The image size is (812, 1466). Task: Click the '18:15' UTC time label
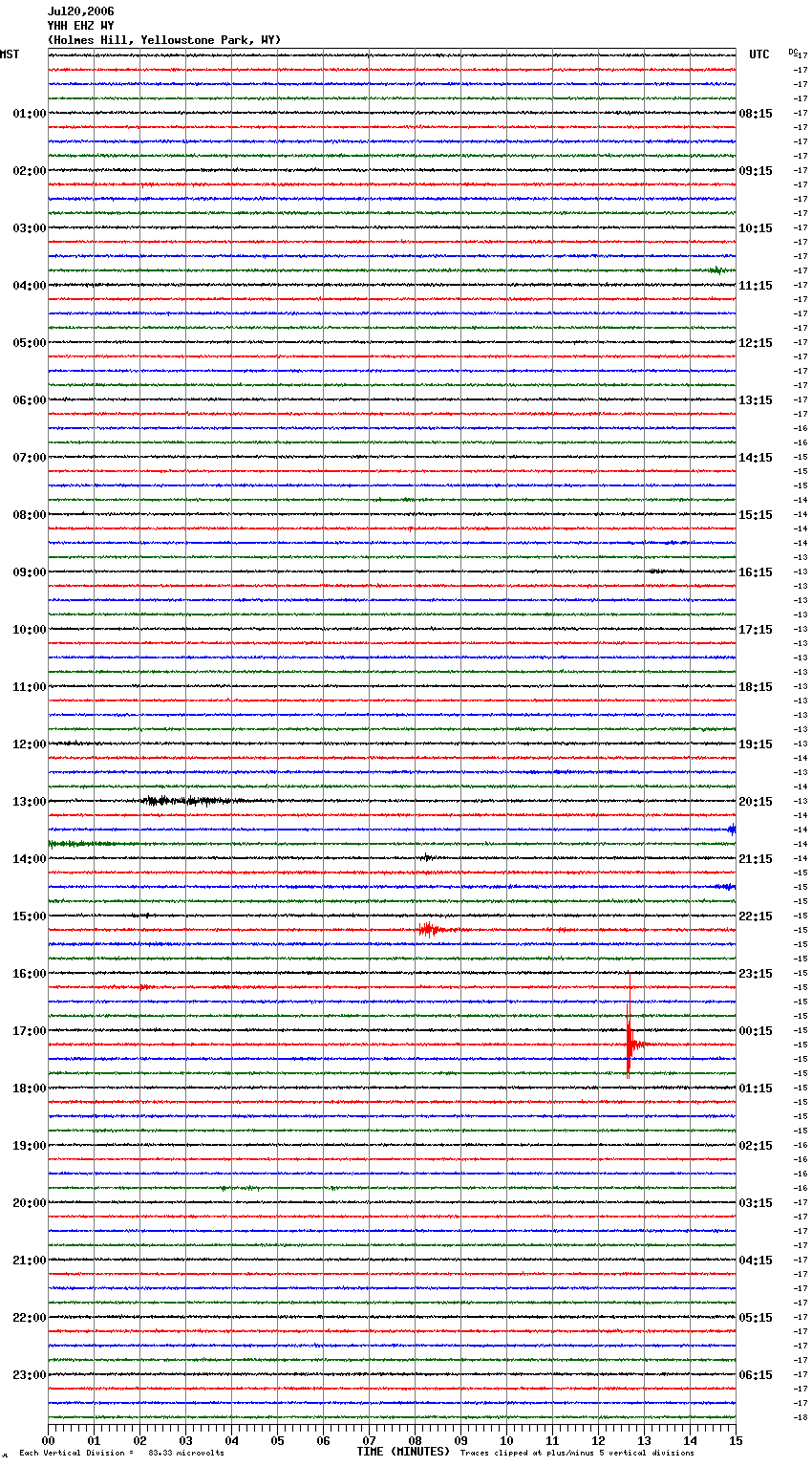756,687
